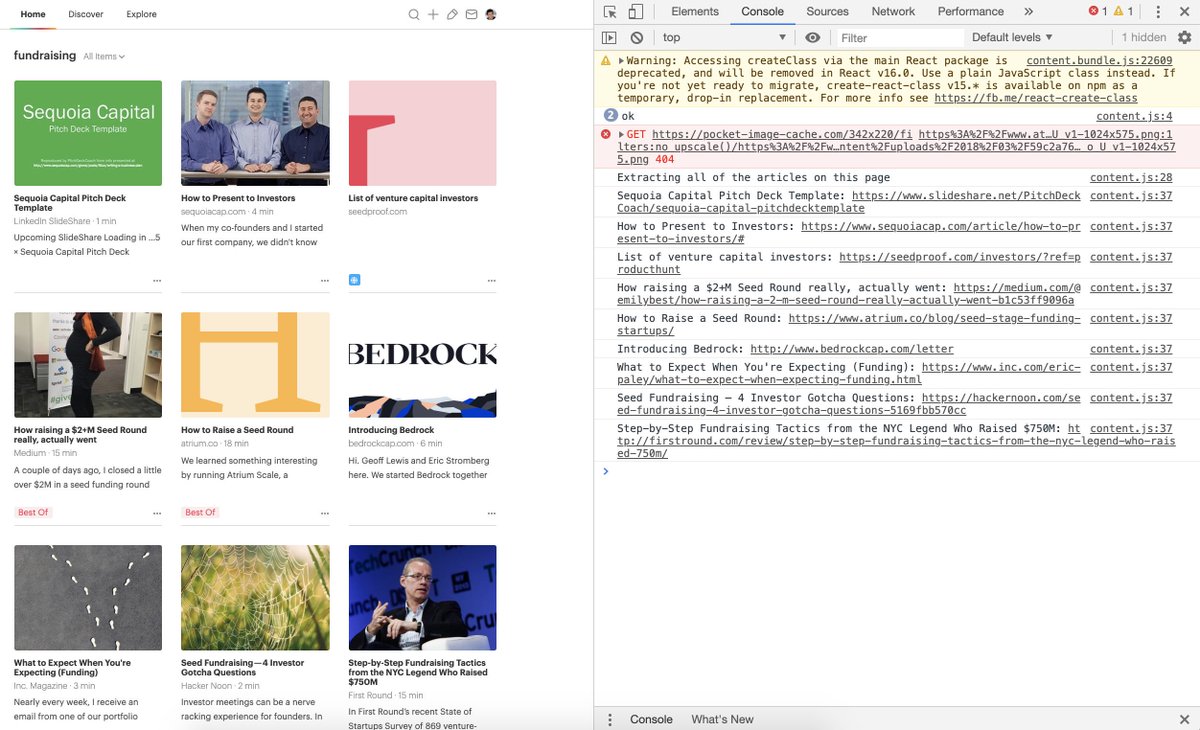
Task: Open more options on How raising a $2+M card
Action: coord(157,513)
